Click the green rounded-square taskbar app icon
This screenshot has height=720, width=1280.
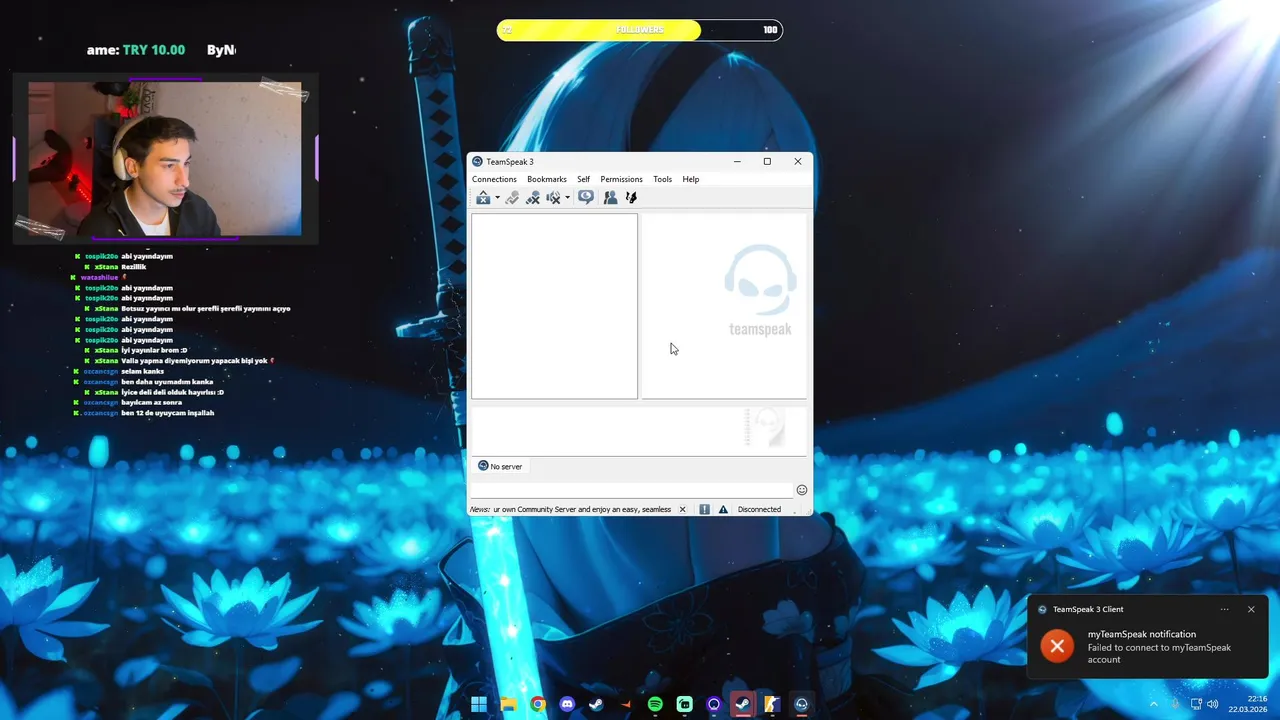(684, 704)
